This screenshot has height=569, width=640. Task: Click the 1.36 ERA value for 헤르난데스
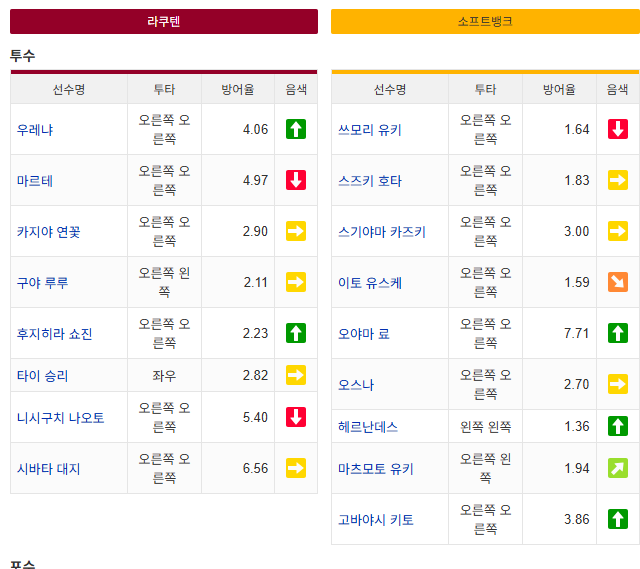tap(577, 427)
